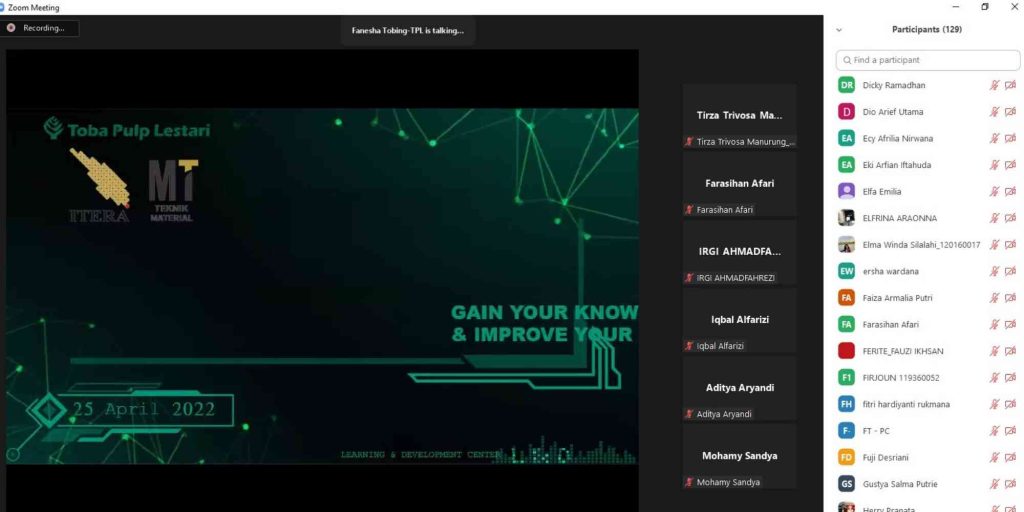This screenshot has width=1024, height=512.
Task: Click the Participants (129) panel header
Action: [x=926, y=29]
